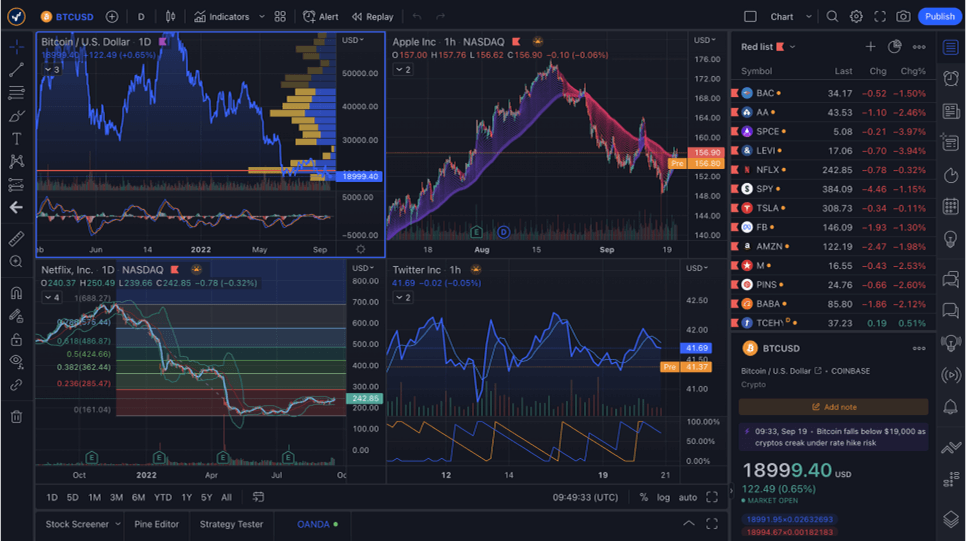Open the Chart layout name dropdown

791,17
